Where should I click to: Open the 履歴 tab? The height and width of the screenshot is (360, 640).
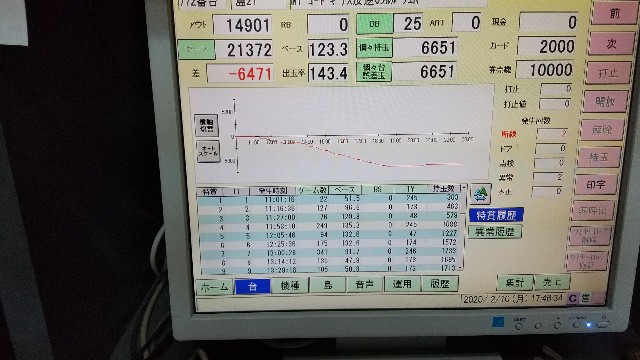tap(440, 283)
